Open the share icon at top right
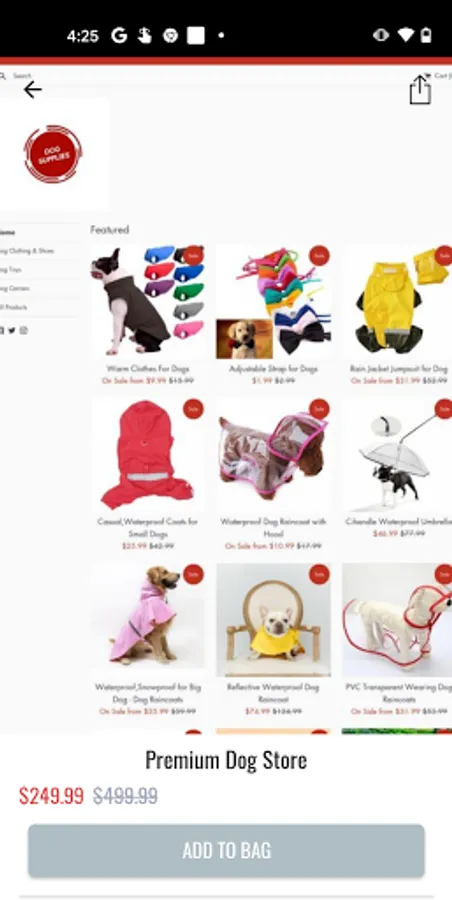The width and height of the screenshot is (452, 900). tap(420, 90)
